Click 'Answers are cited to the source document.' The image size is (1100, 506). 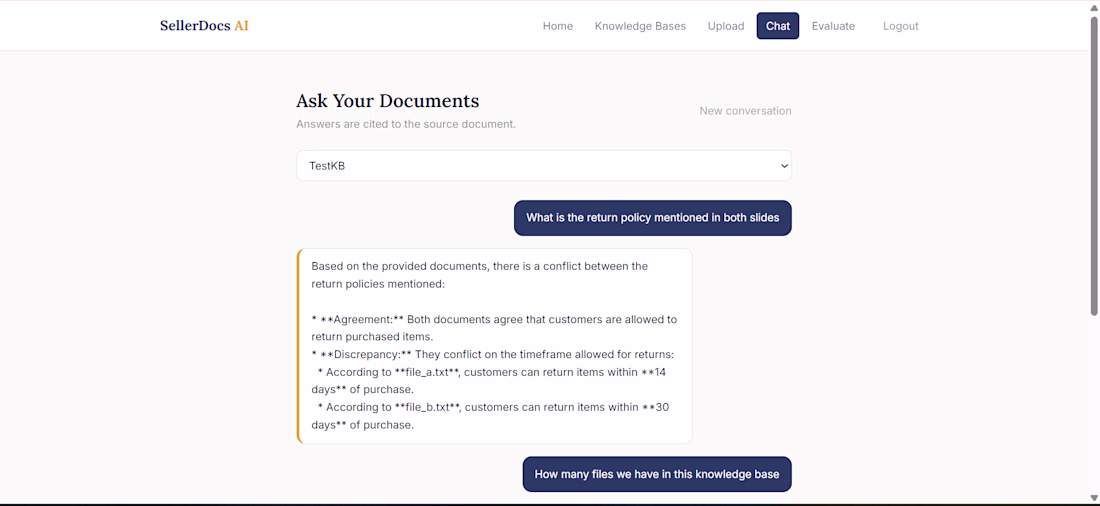[406, 124]
